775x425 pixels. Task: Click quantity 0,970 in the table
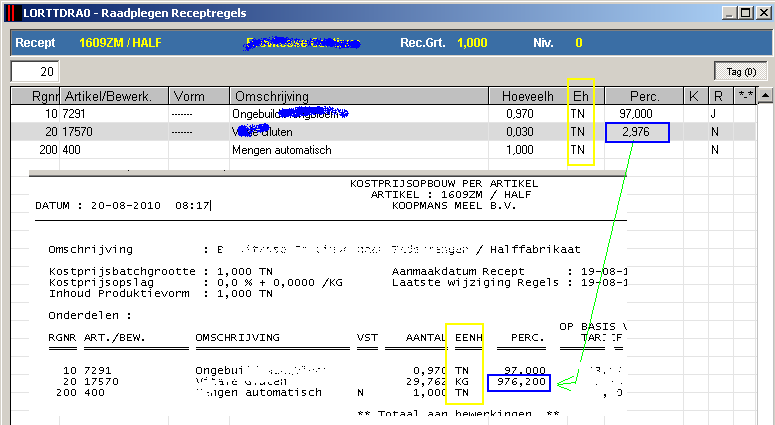tap(520, 114)
